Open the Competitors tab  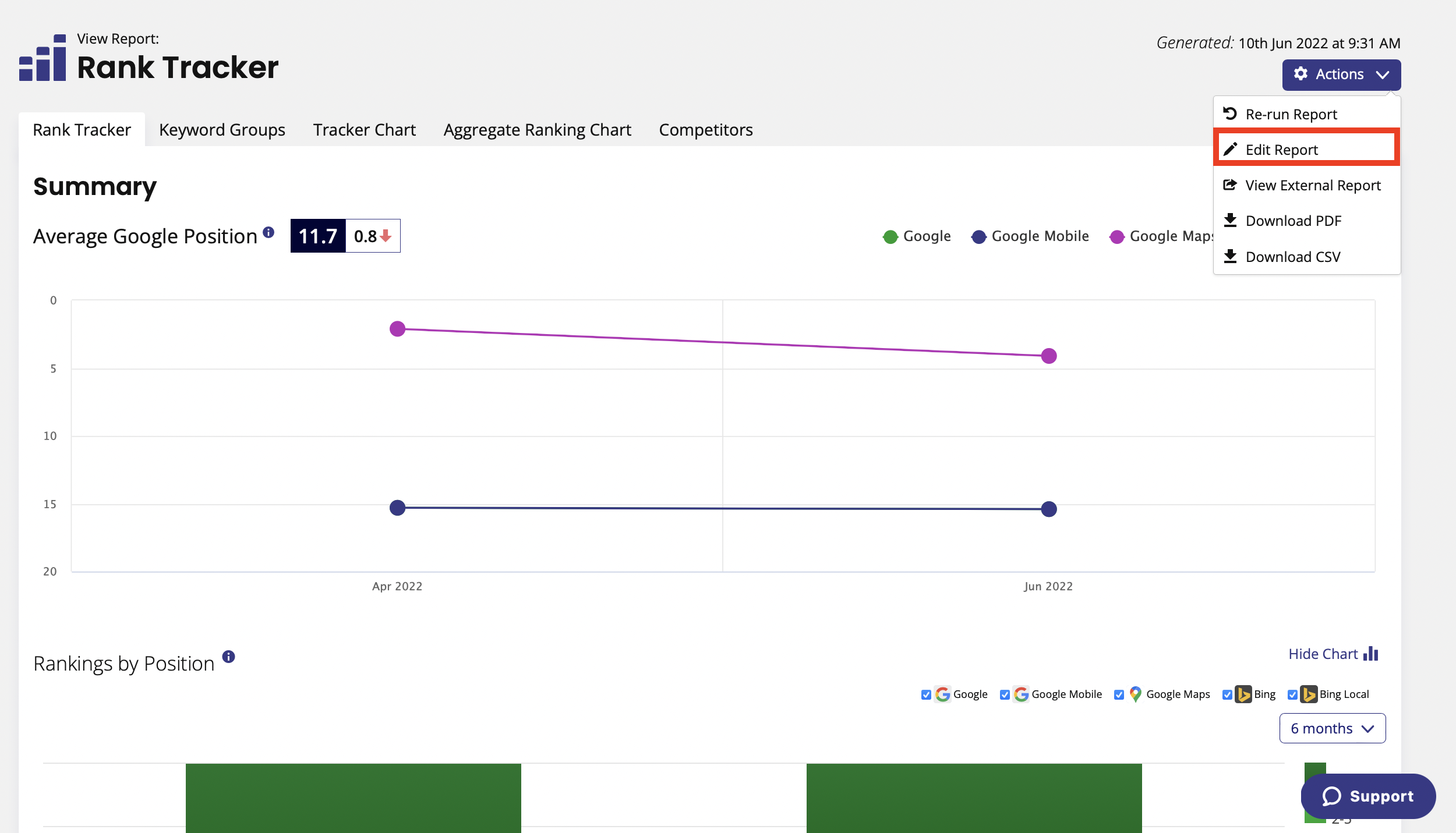(x=706, y=129)
